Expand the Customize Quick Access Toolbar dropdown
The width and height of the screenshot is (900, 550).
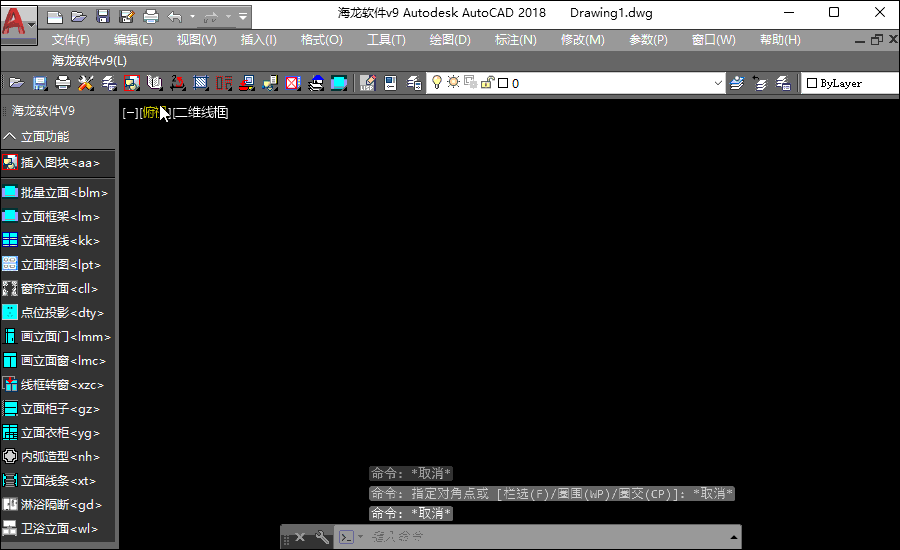243,17
